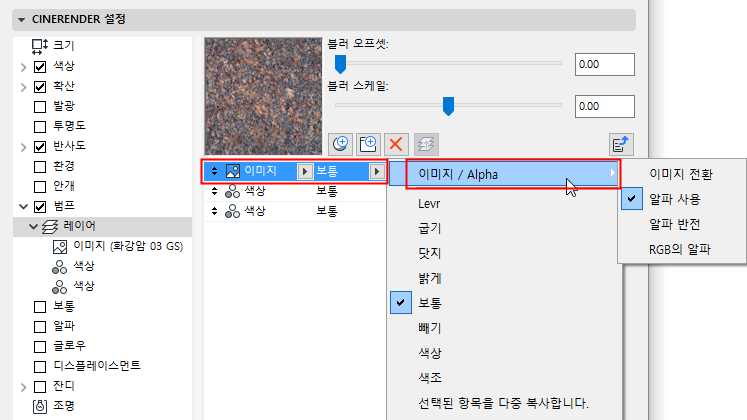The height and width of the screenshot is (420, 747).
Task: Click the 블러 스케일 slider handle
Action: pyautogui.click(x=448, y=106)
